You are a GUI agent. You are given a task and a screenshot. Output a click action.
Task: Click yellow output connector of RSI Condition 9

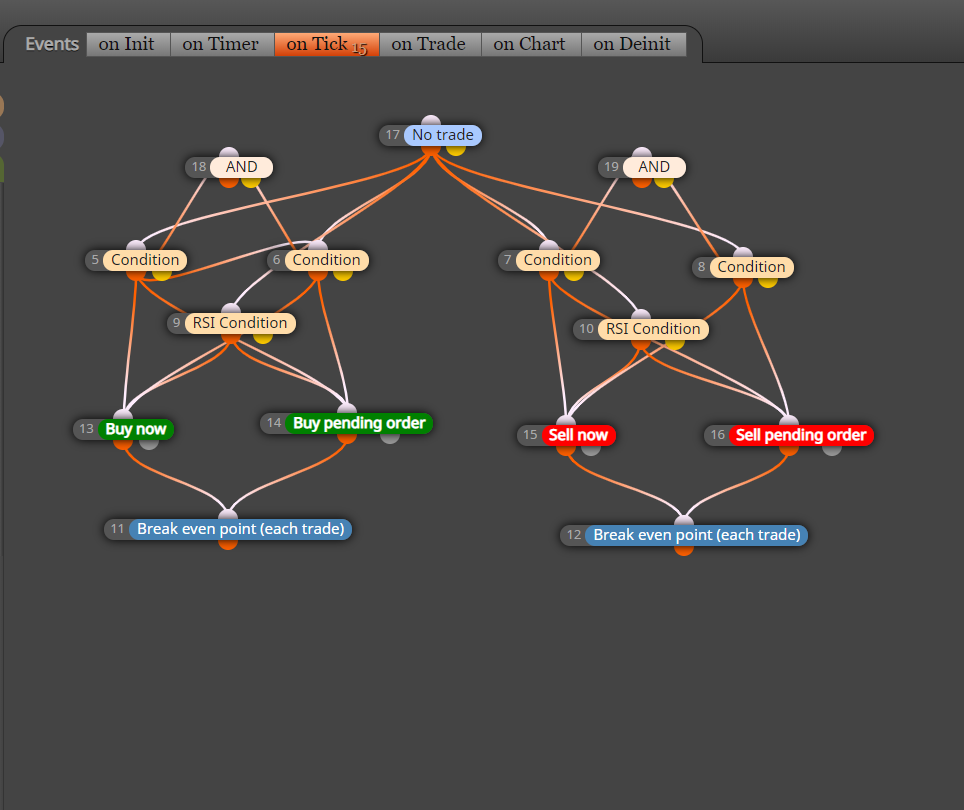coord(263,337)
